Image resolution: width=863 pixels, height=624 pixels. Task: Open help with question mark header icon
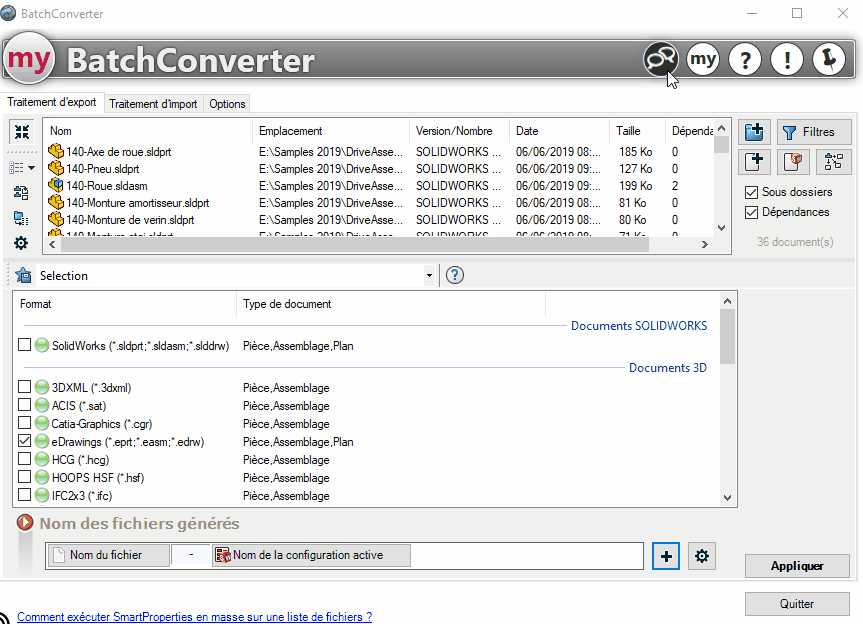click(745, 59)
